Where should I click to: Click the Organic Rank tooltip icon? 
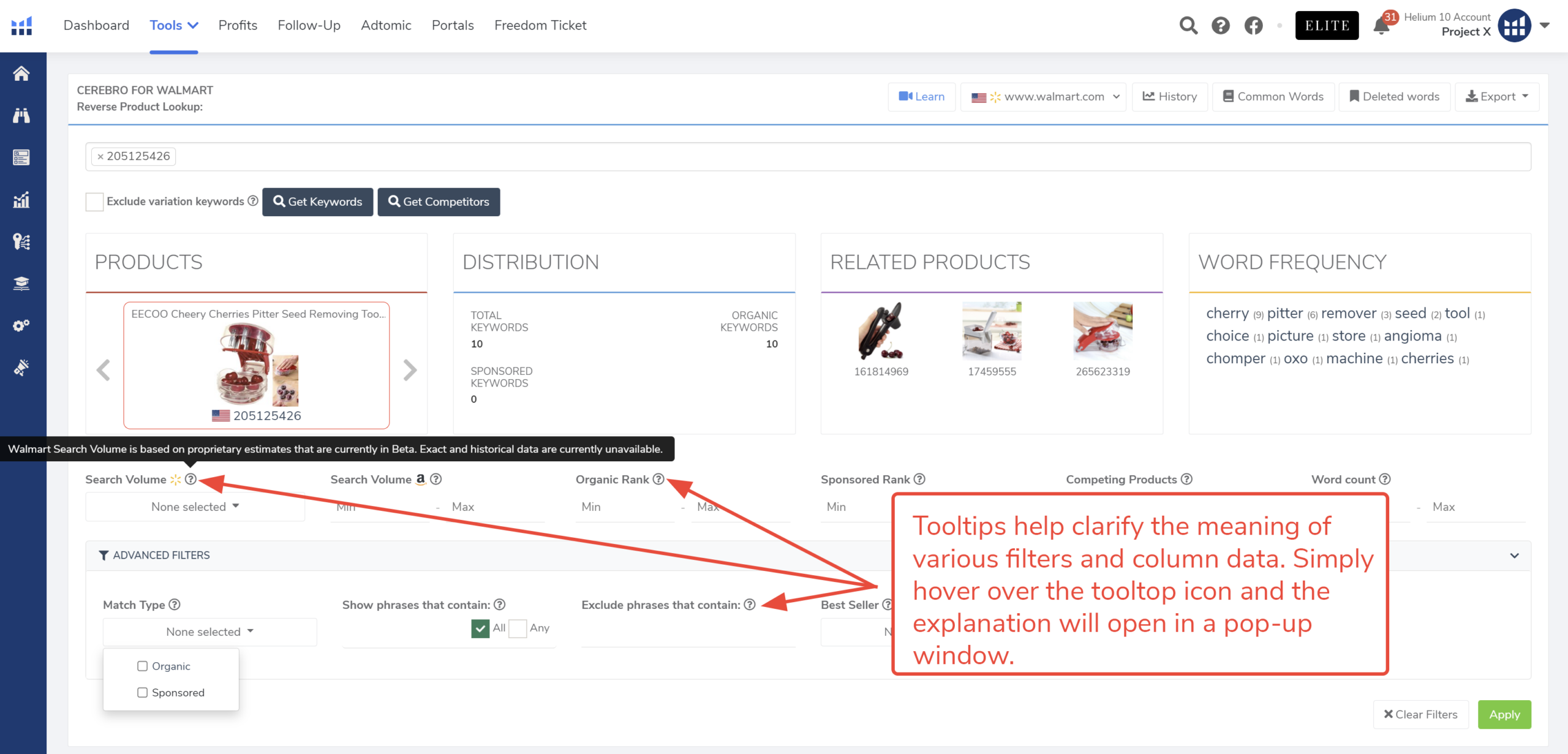coord(658,479)
